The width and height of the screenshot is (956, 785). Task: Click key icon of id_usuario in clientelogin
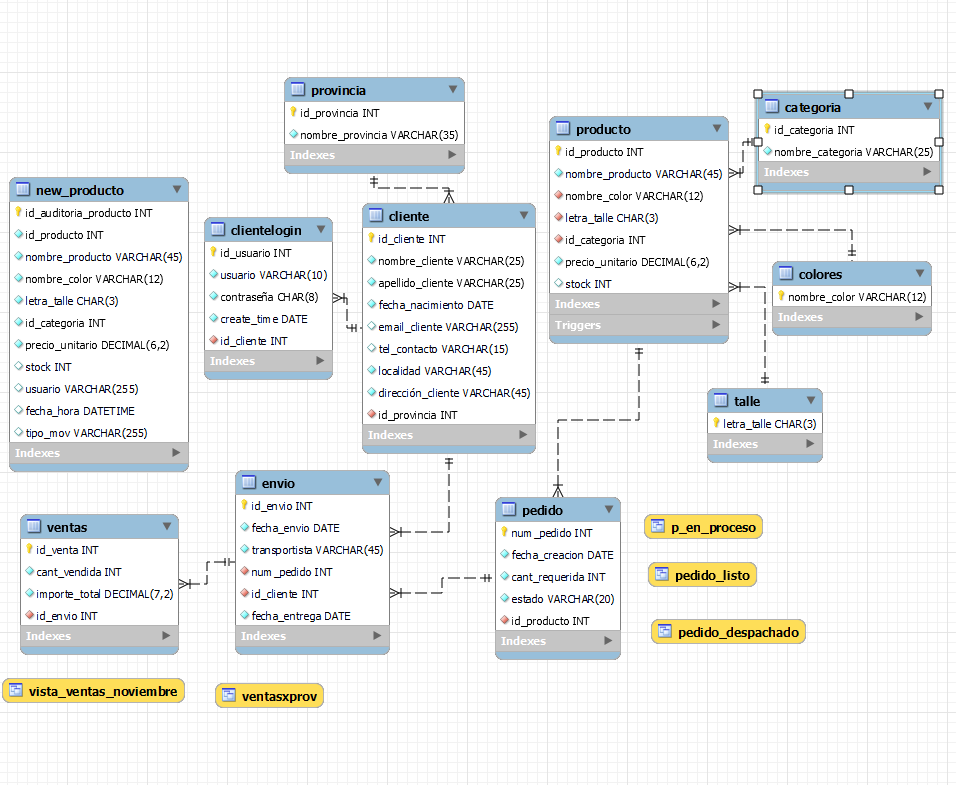(x=213, y=252)
